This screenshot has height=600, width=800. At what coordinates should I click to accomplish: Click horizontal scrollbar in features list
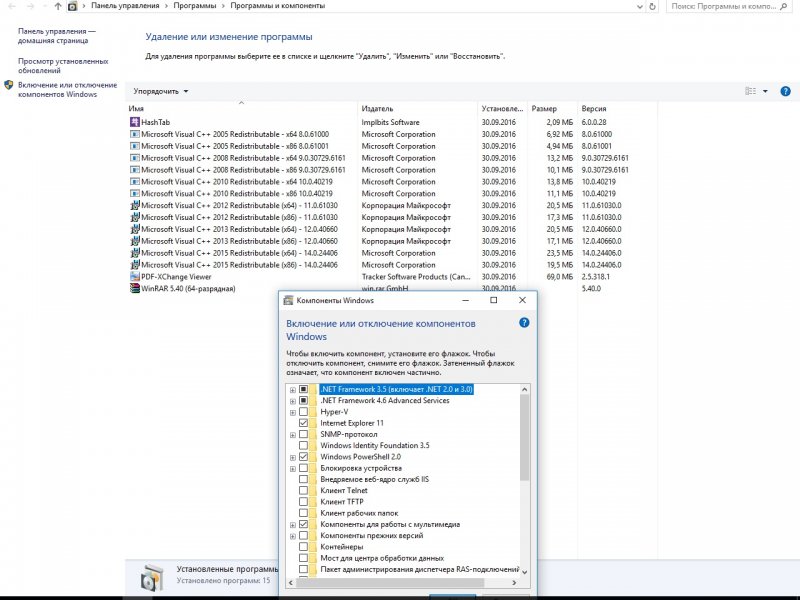point(390,582)
